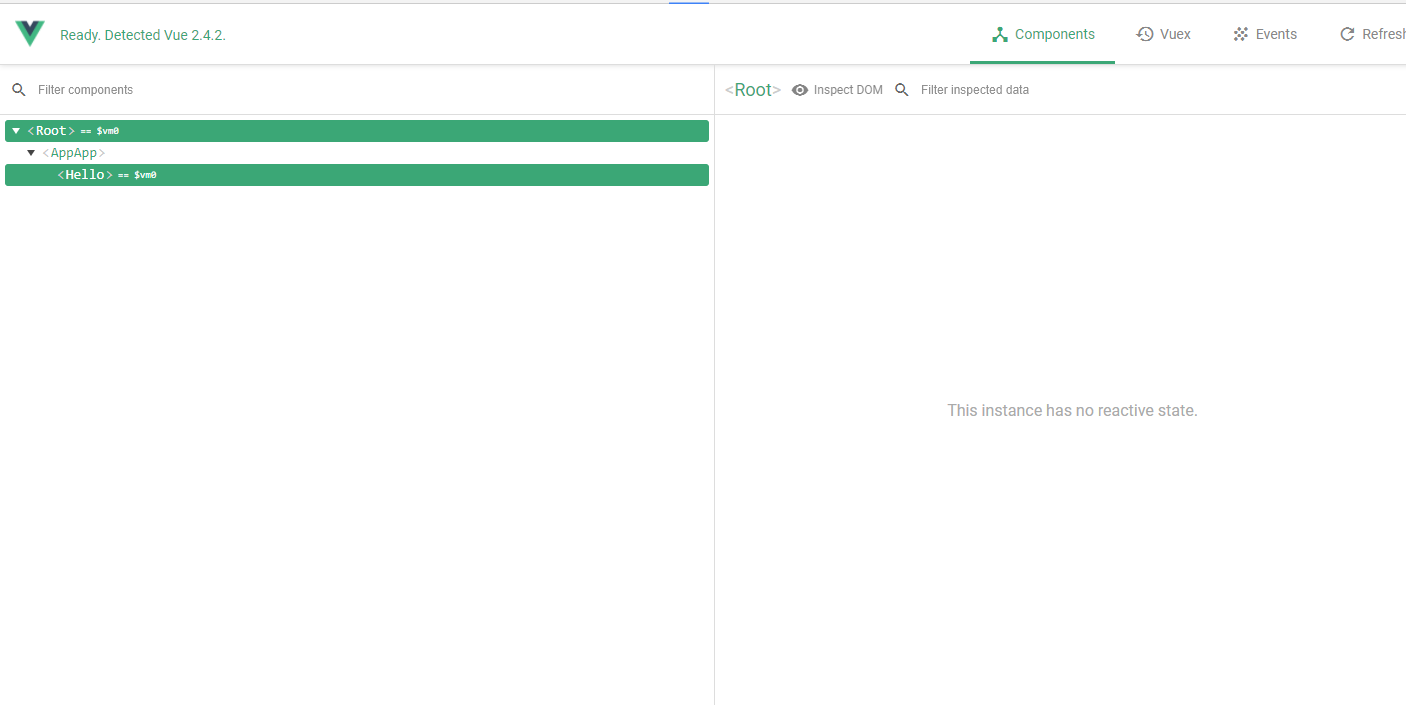The height and width of the screenshot is (705, 1406).
Task: Collapse the AppApp component node
Action: pyautogui.click(x=31, y=152)
